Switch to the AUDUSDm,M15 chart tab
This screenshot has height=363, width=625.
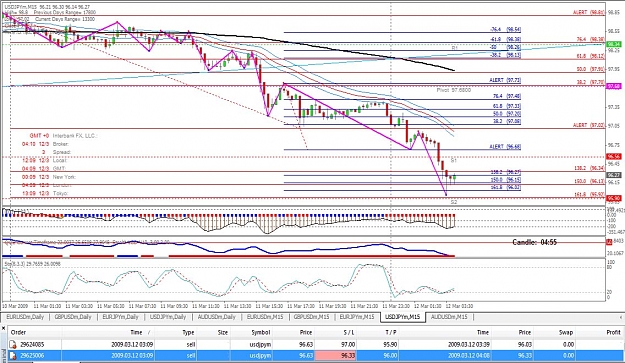(x=449, y=317)
